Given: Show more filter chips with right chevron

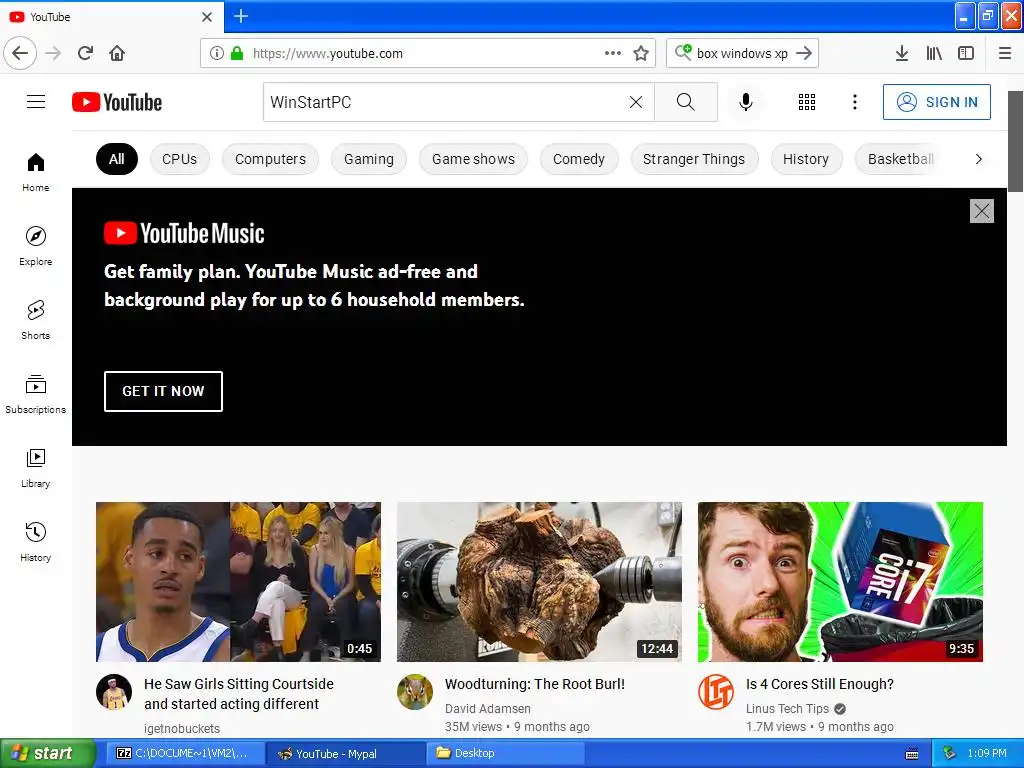Looking at the screenshot, I should [978, 159].
